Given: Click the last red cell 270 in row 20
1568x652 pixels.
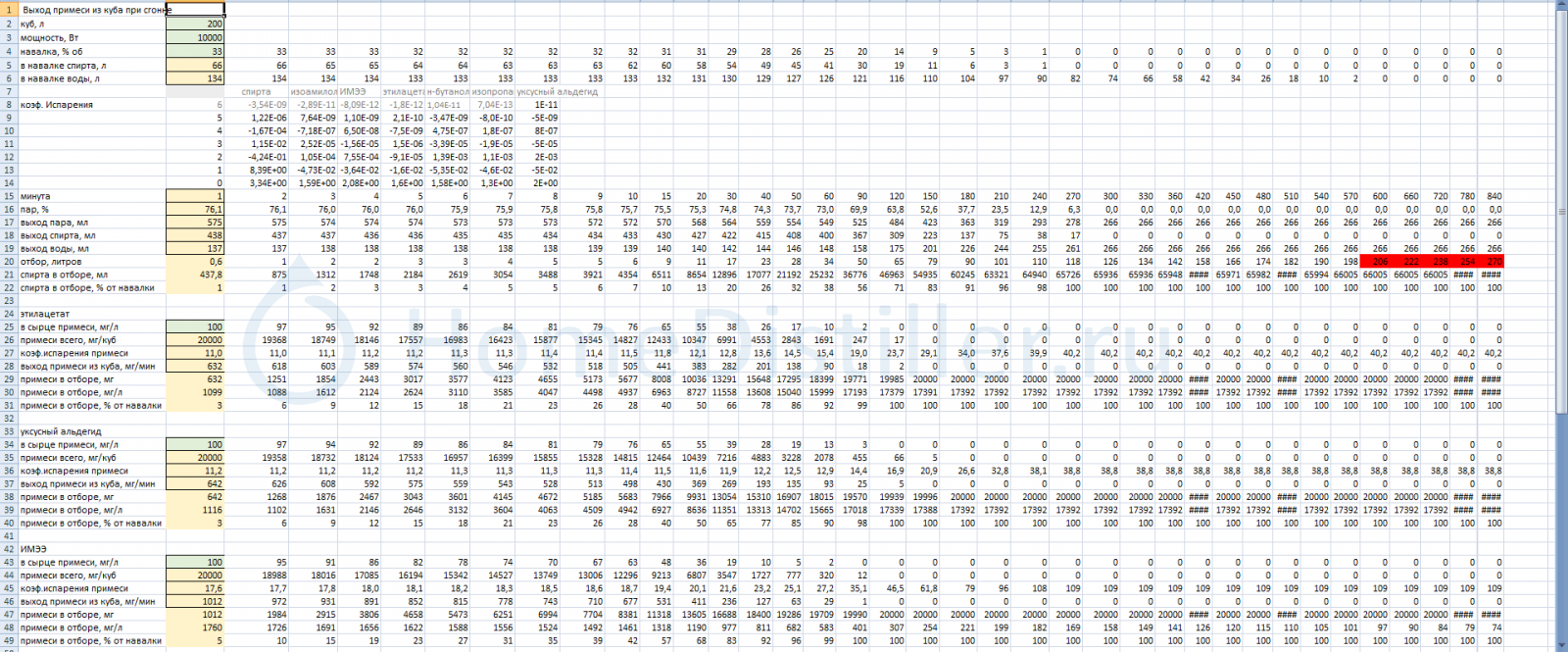Looking at the screenshot, I should point(1492,262).
